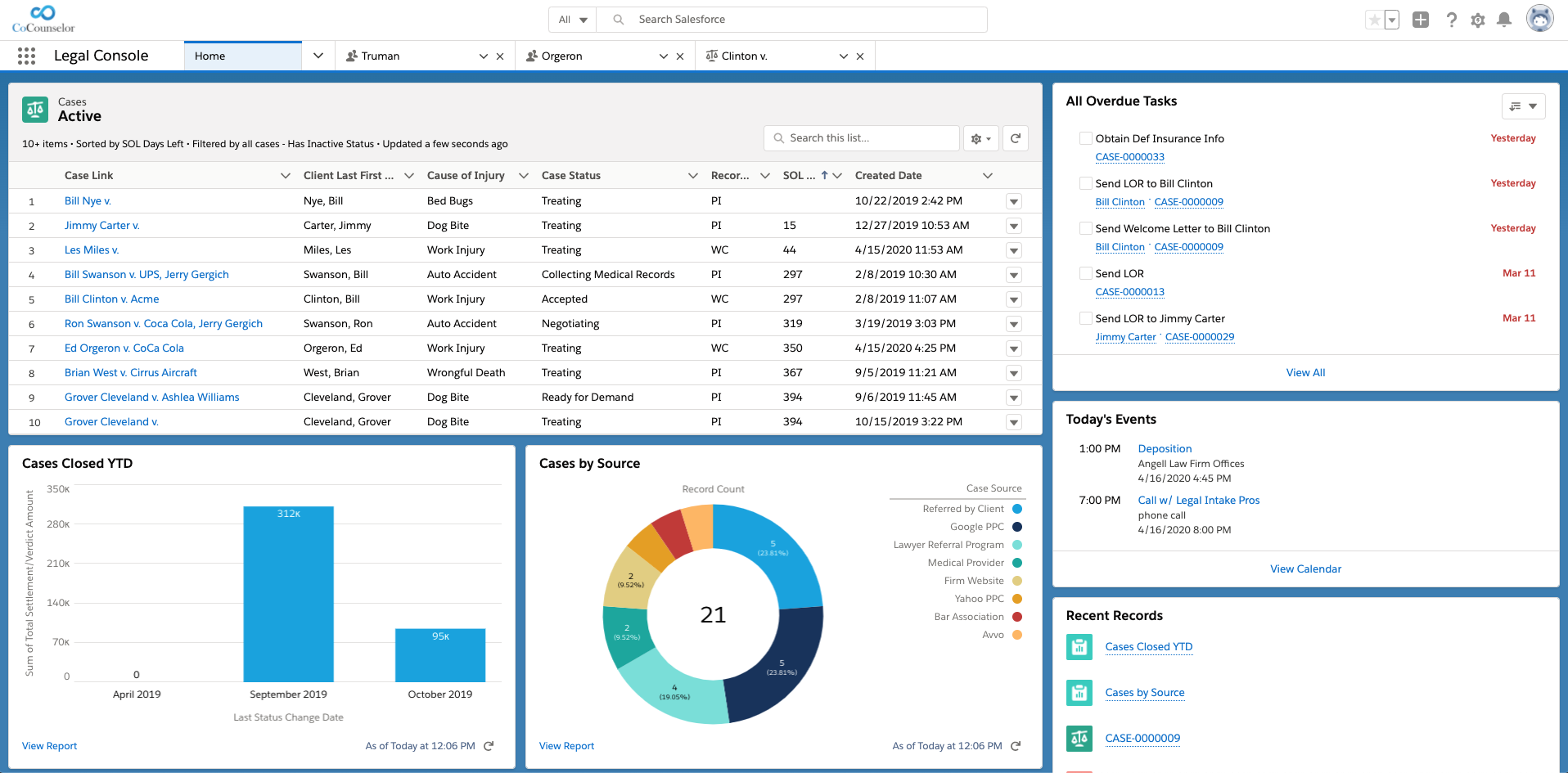Open the Jimmy Carter v. case link

pos(101,226)
